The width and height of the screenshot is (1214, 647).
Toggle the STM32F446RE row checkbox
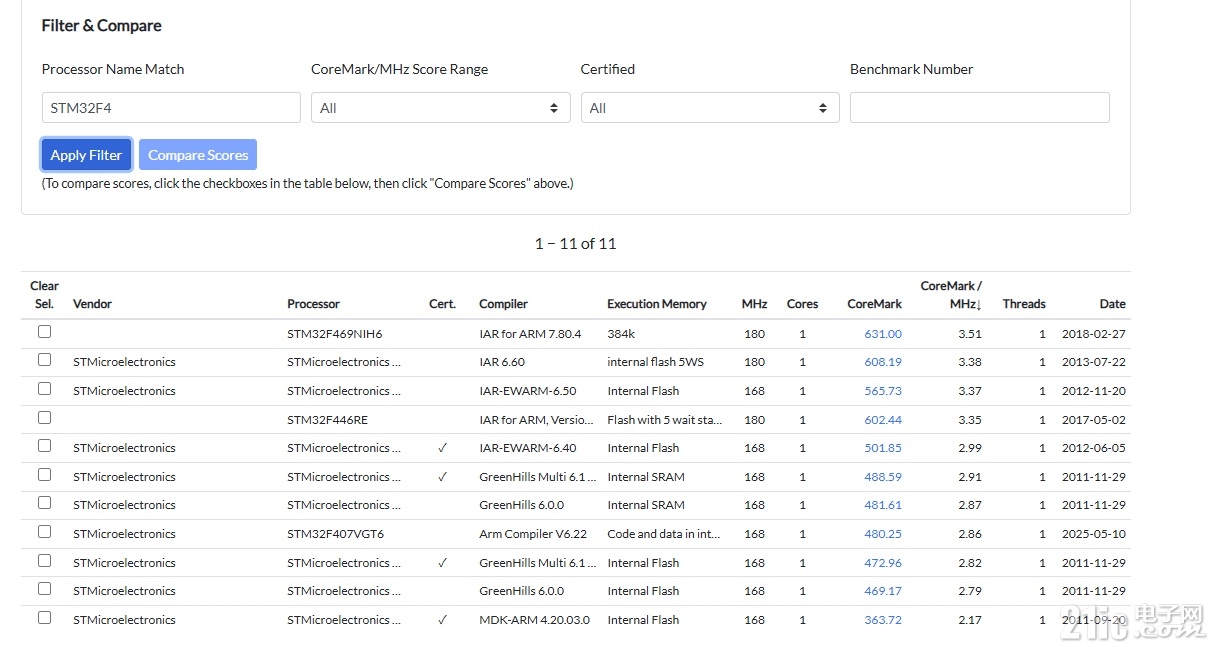point(44,417)
